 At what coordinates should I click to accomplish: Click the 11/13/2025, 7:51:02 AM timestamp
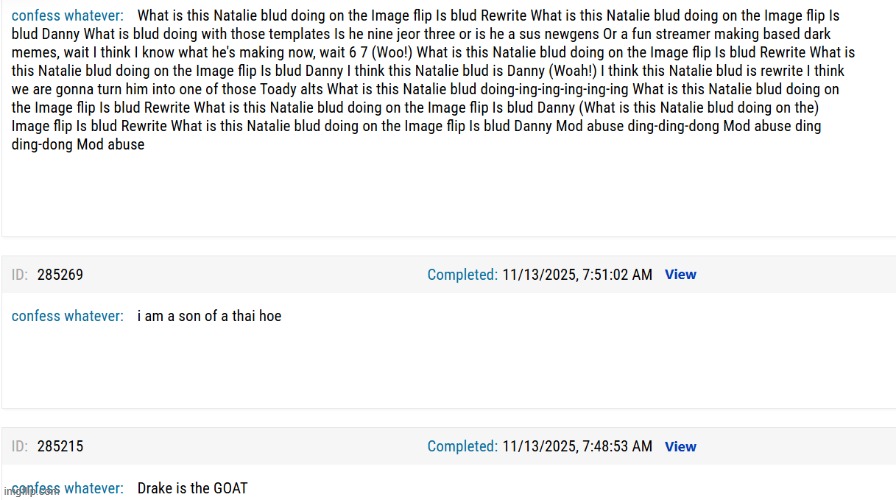click(577, 274)
